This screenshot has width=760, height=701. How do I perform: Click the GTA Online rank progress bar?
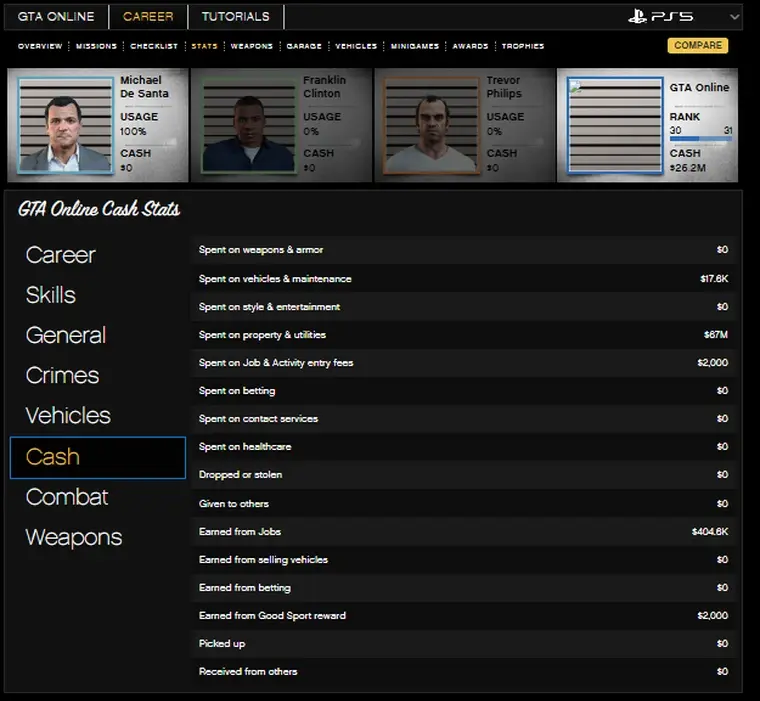(700, 139)
